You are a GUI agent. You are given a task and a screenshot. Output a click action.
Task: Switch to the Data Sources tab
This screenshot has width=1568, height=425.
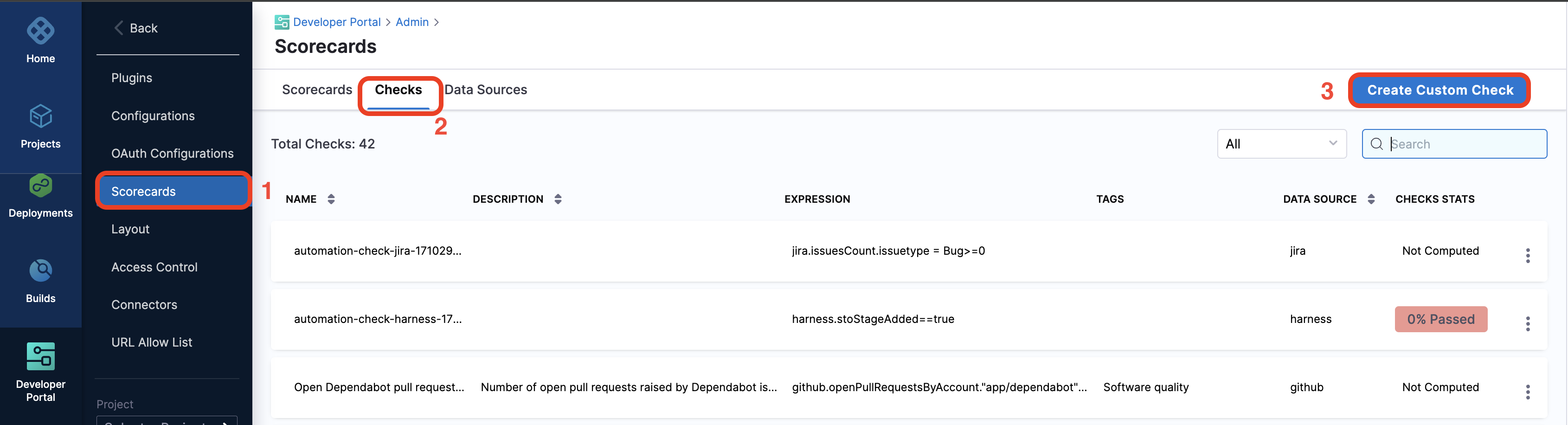click(485, 90)
